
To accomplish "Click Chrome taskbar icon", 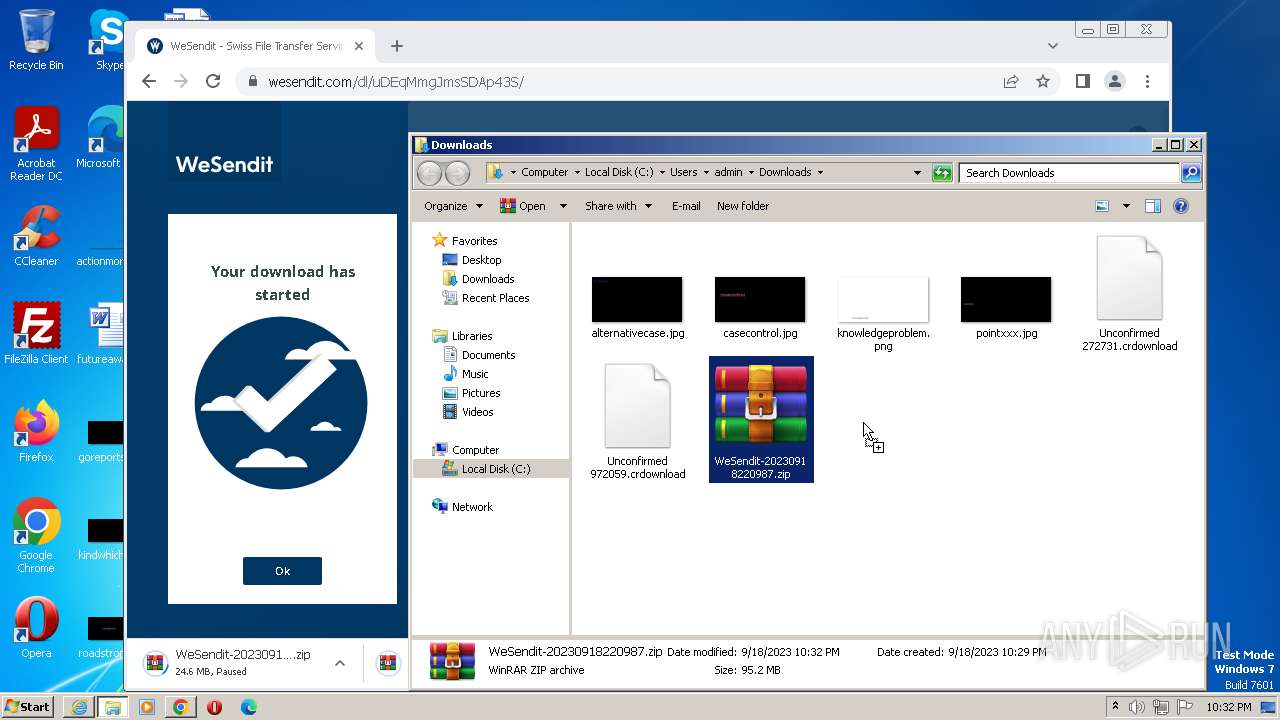I will pyautogui.click(x=180, y=707).
